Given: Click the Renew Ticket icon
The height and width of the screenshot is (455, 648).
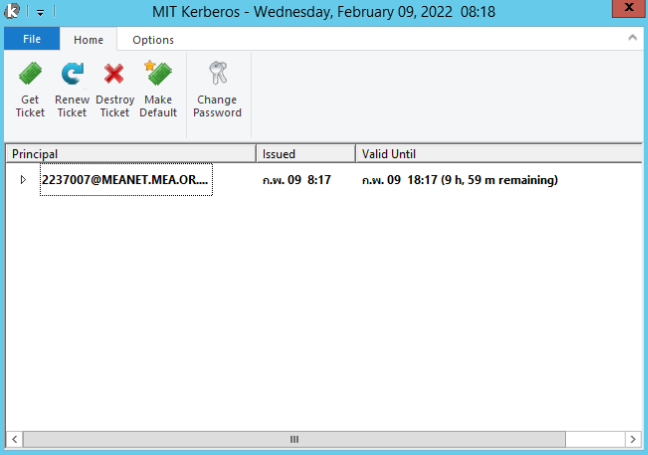Looking at the screenshot, I should 72,76.
